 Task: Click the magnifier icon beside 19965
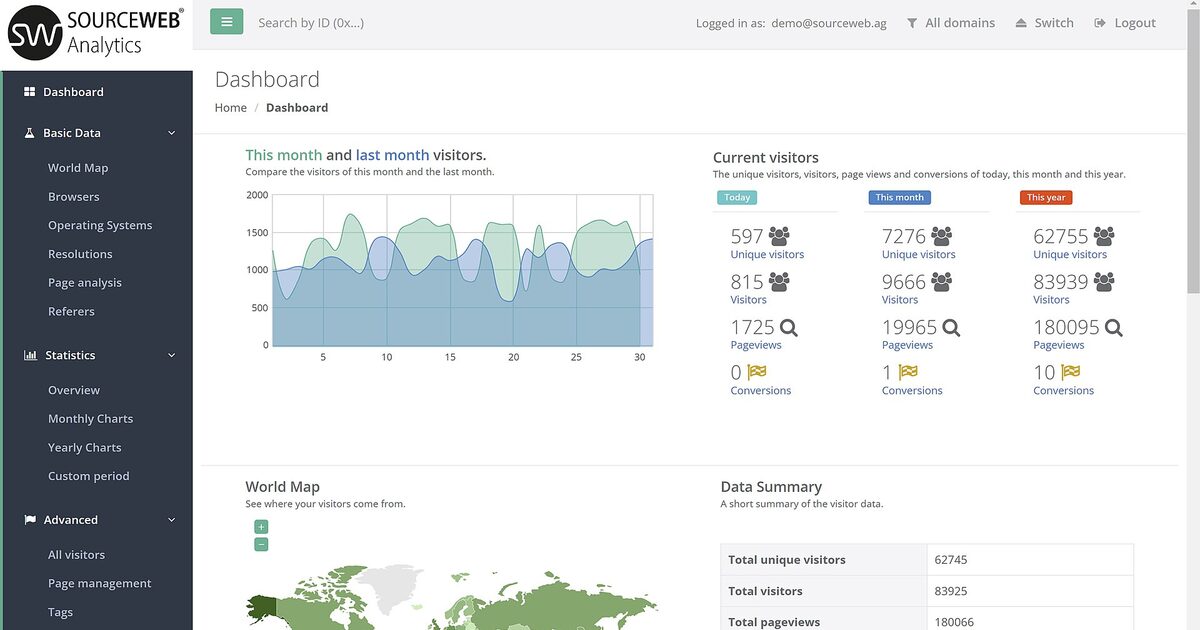click(951, 327)
